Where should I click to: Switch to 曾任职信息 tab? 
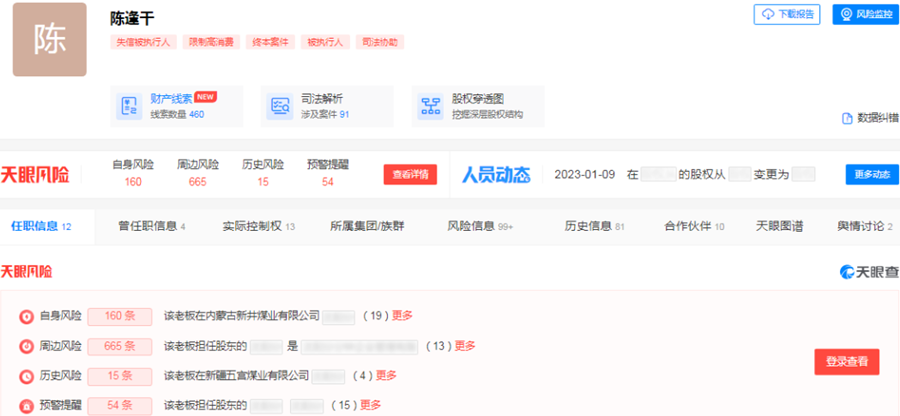(x=152, y=227)
